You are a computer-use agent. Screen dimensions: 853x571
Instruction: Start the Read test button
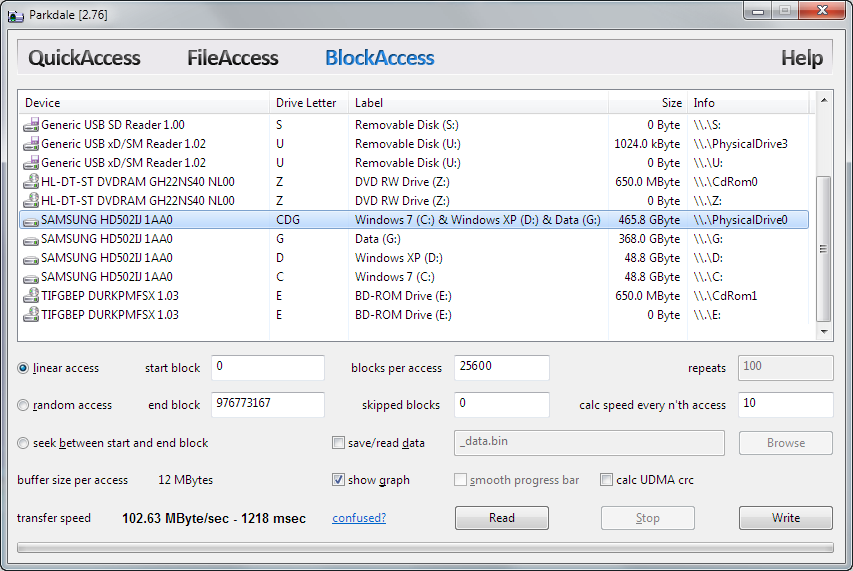(502, 518)
